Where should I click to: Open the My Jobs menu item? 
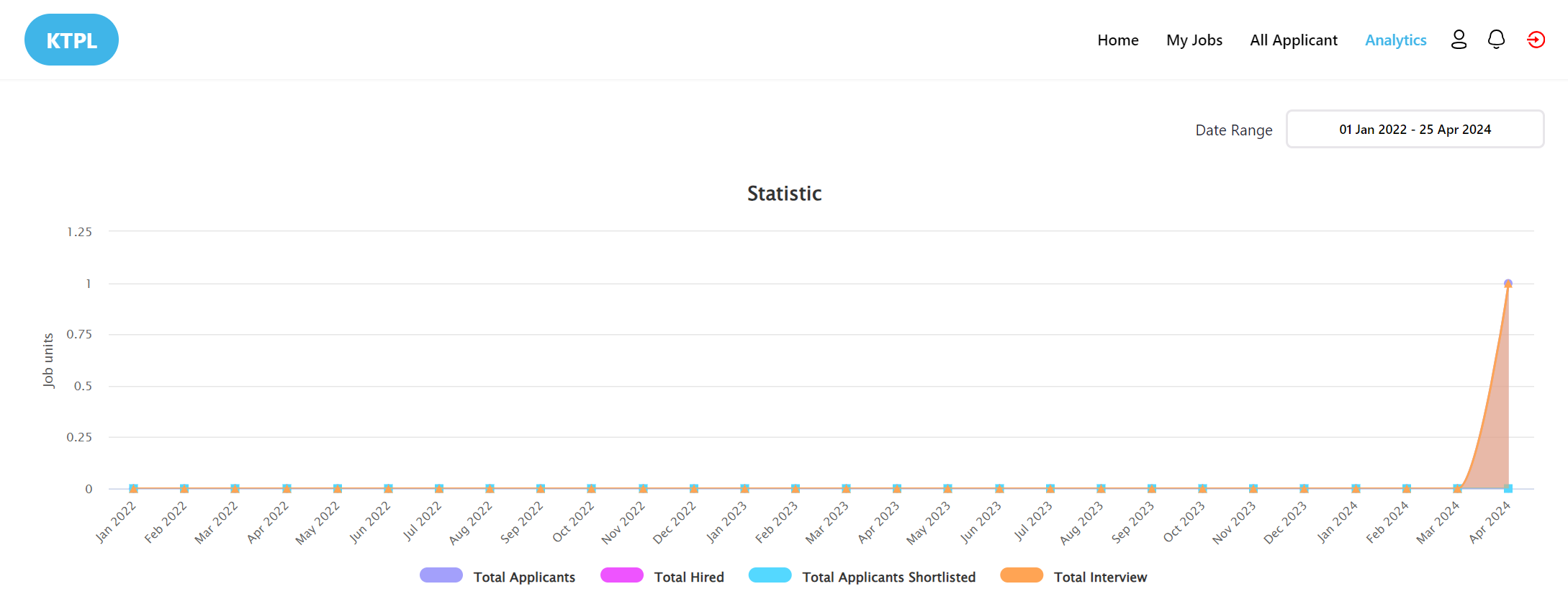[1194, 40]
